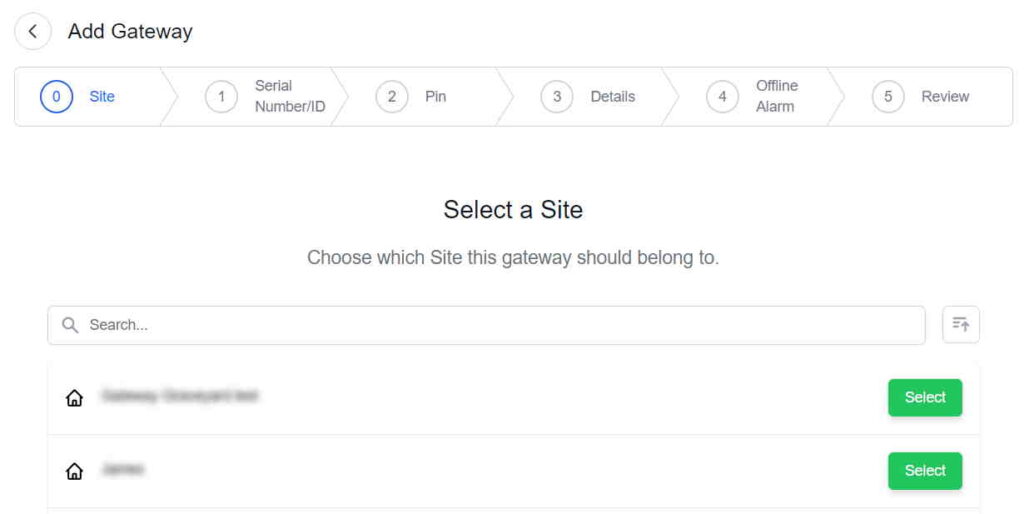
Task: Jump to the Offline Alarm step
Action: click(777, 96)
